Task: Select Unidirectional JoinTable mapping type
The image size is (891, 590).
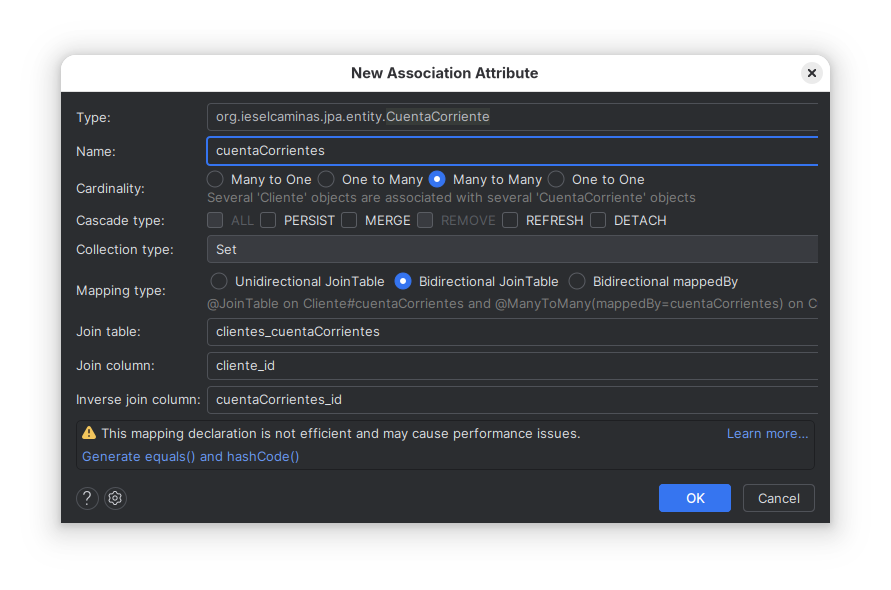Action: [x=220, y=282]
